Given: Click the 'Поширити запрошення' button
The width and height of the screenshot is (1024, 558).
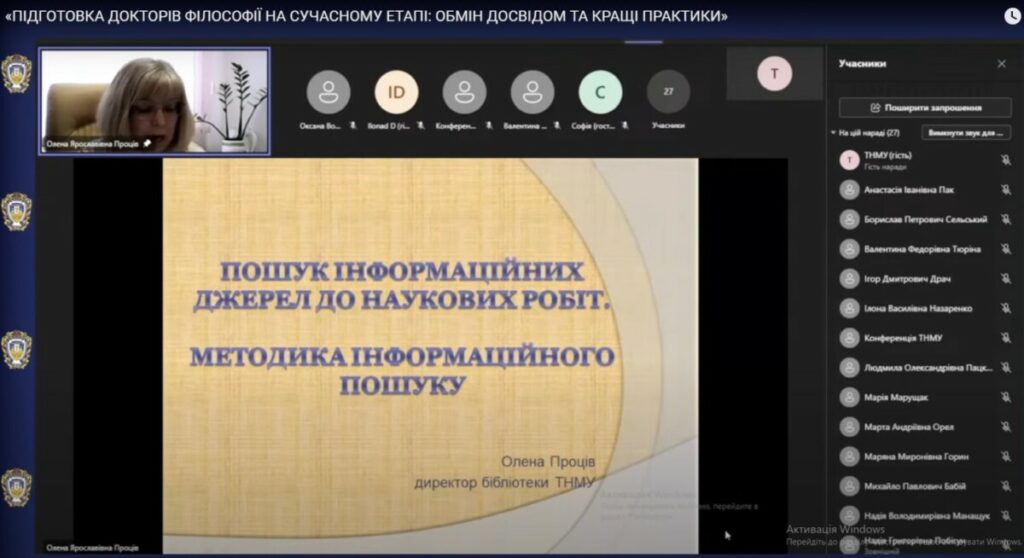Looking at the screenshot, I should [925, 107].
